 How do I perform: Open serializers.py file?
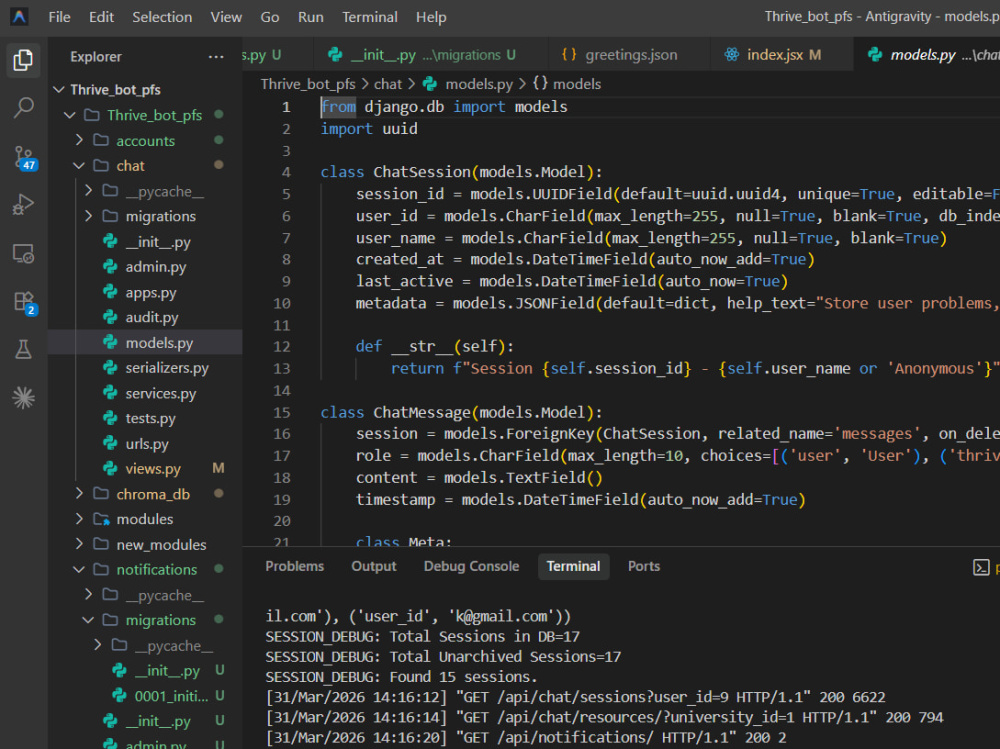145,367
